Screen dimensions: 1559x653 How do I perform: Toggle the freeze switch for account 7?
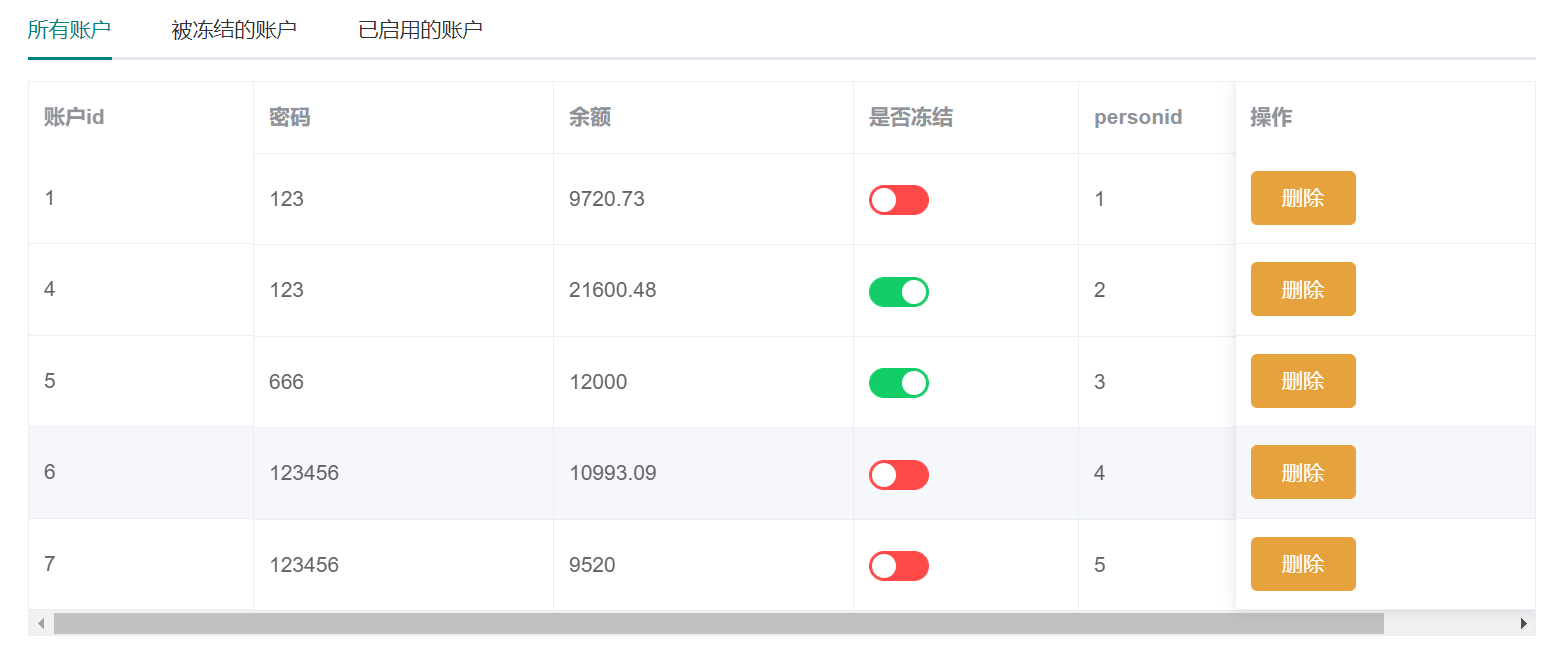tap(898, 566)
